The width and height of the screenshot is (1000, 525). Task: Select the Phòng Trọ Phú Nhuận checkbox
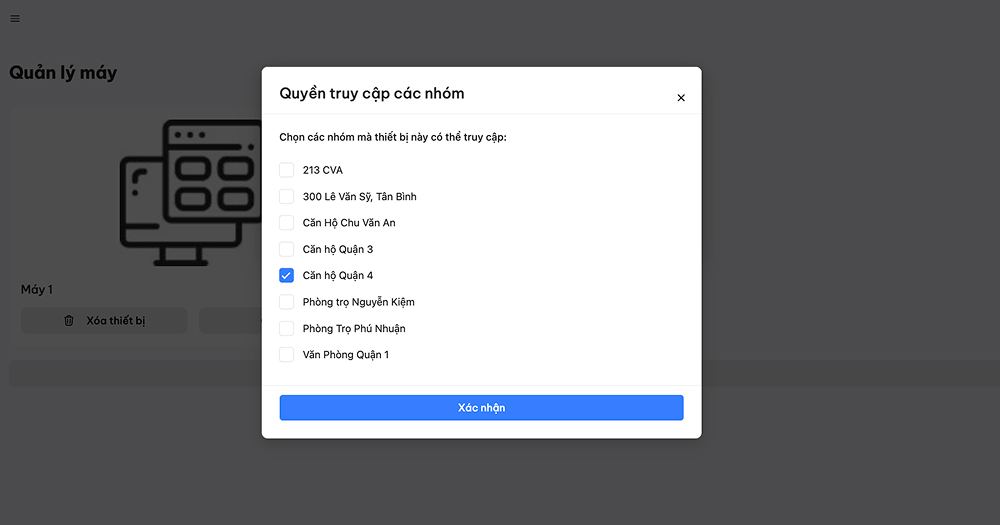pyautogui.click(x=286, y=329)
